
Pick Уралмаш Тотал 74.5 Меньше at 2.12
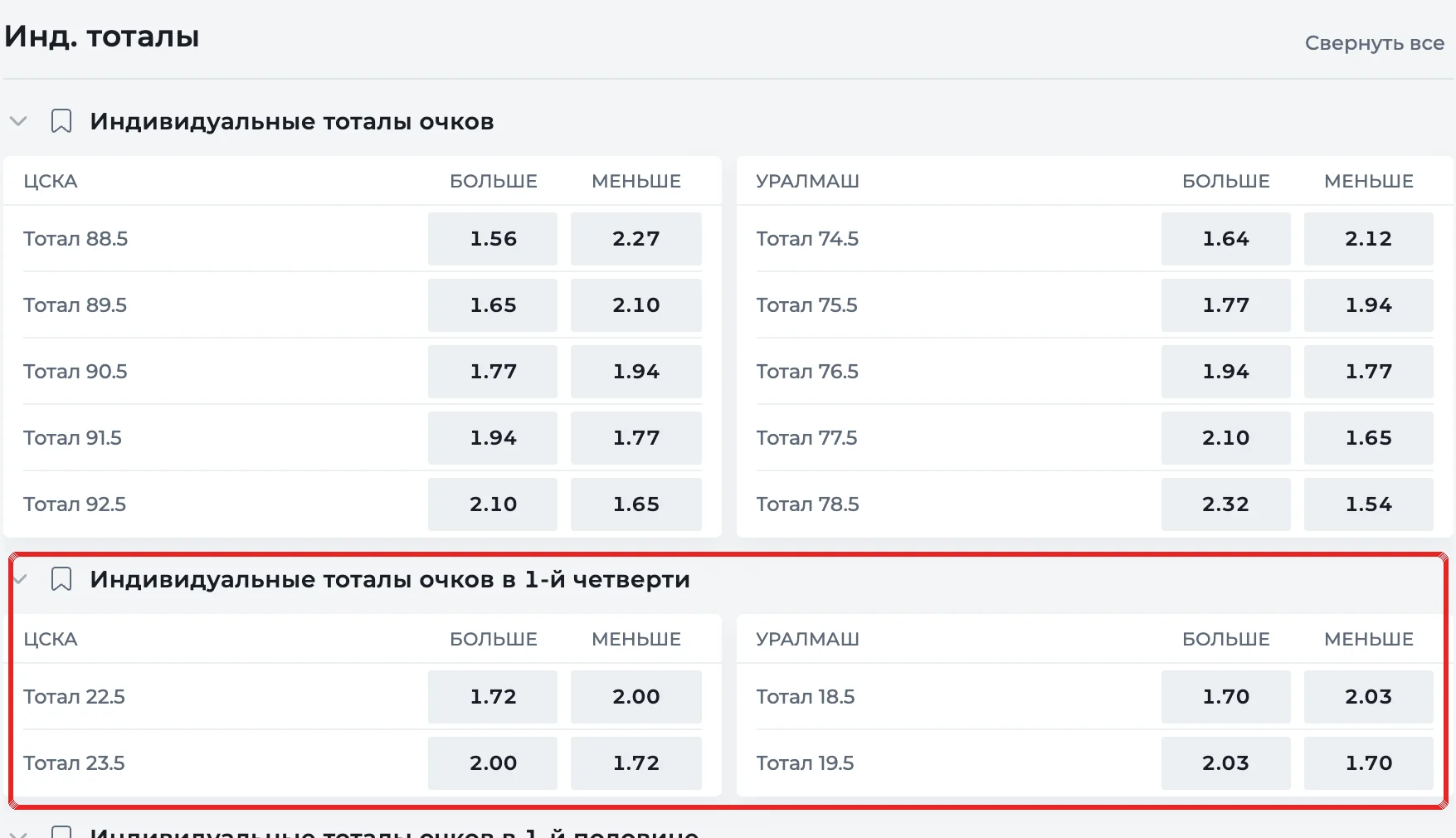coord(1369,239)
